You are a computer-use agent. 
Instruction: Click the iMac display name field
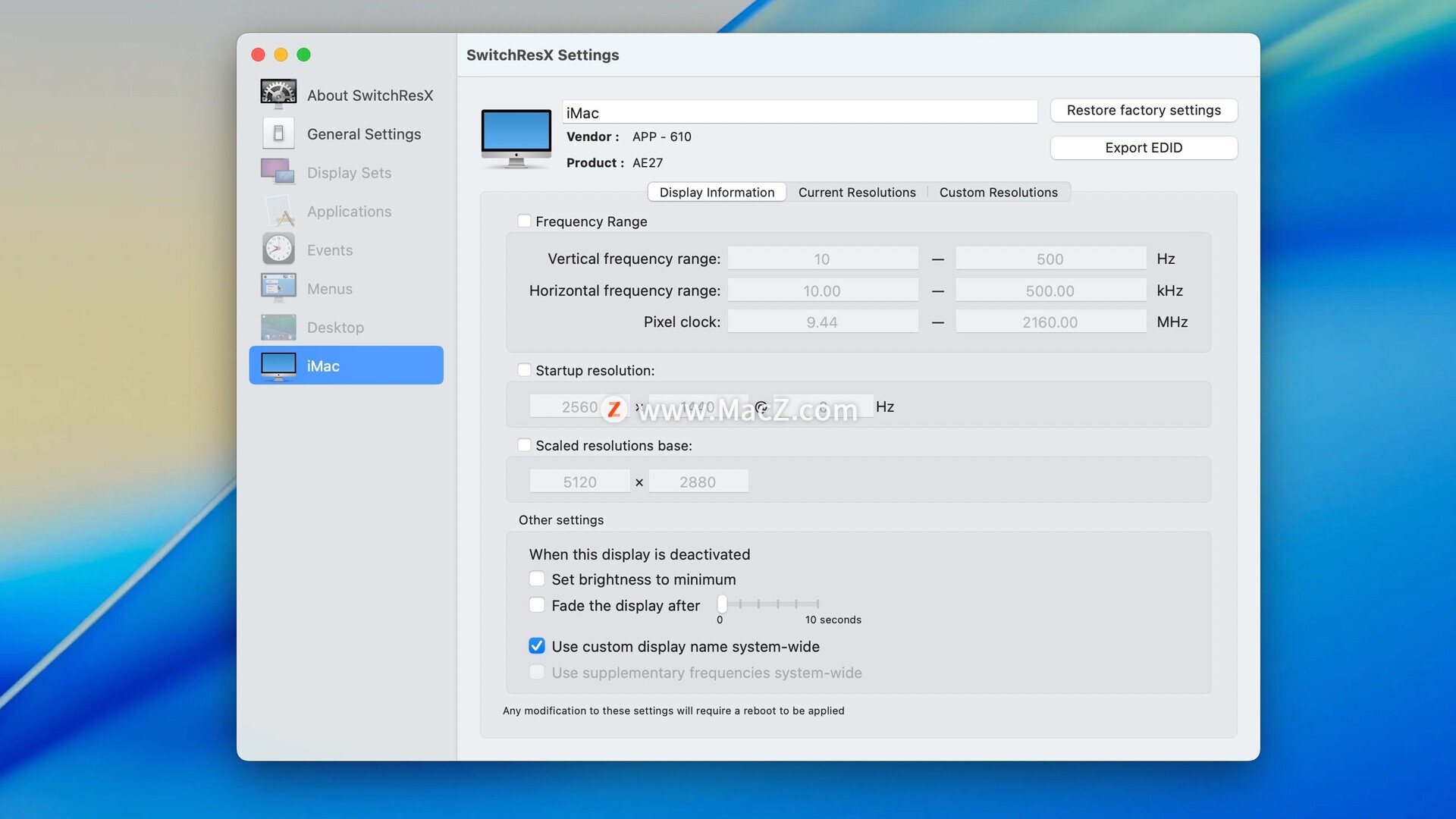(x=800, y=112)
